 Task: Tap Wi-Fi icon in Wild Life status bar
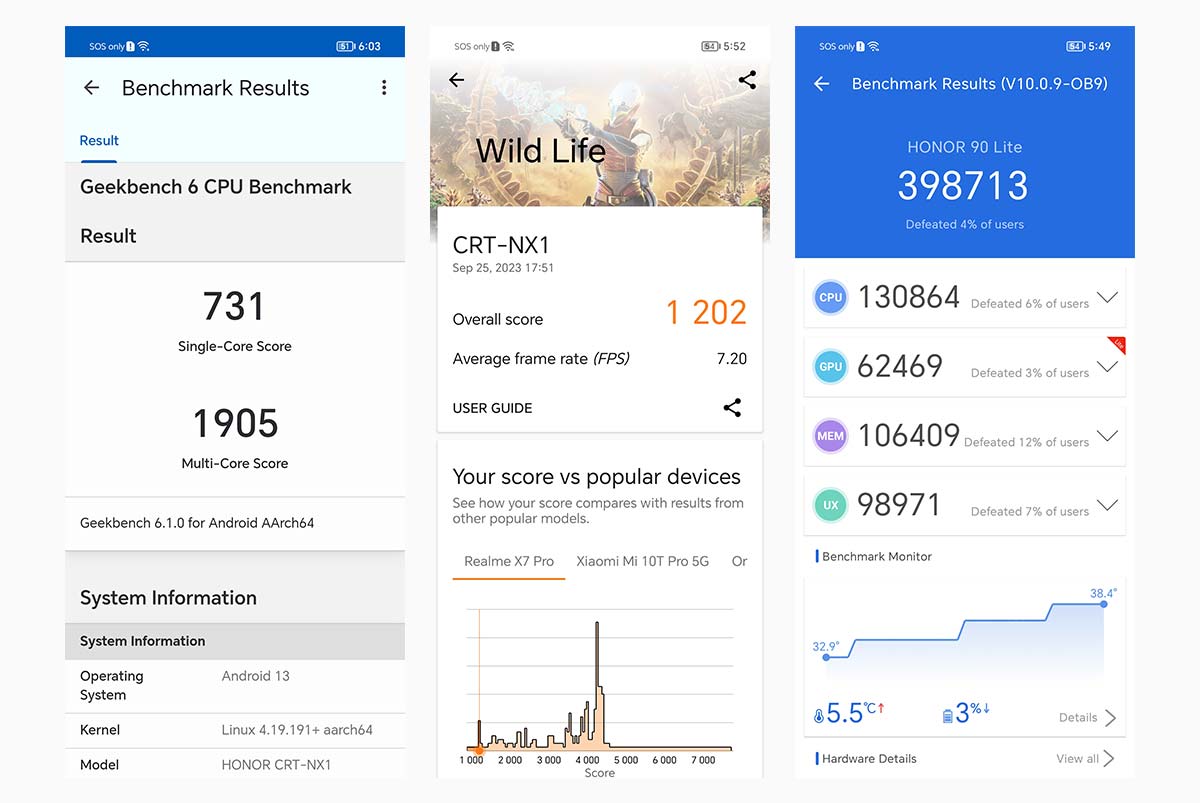pos(509,46)
